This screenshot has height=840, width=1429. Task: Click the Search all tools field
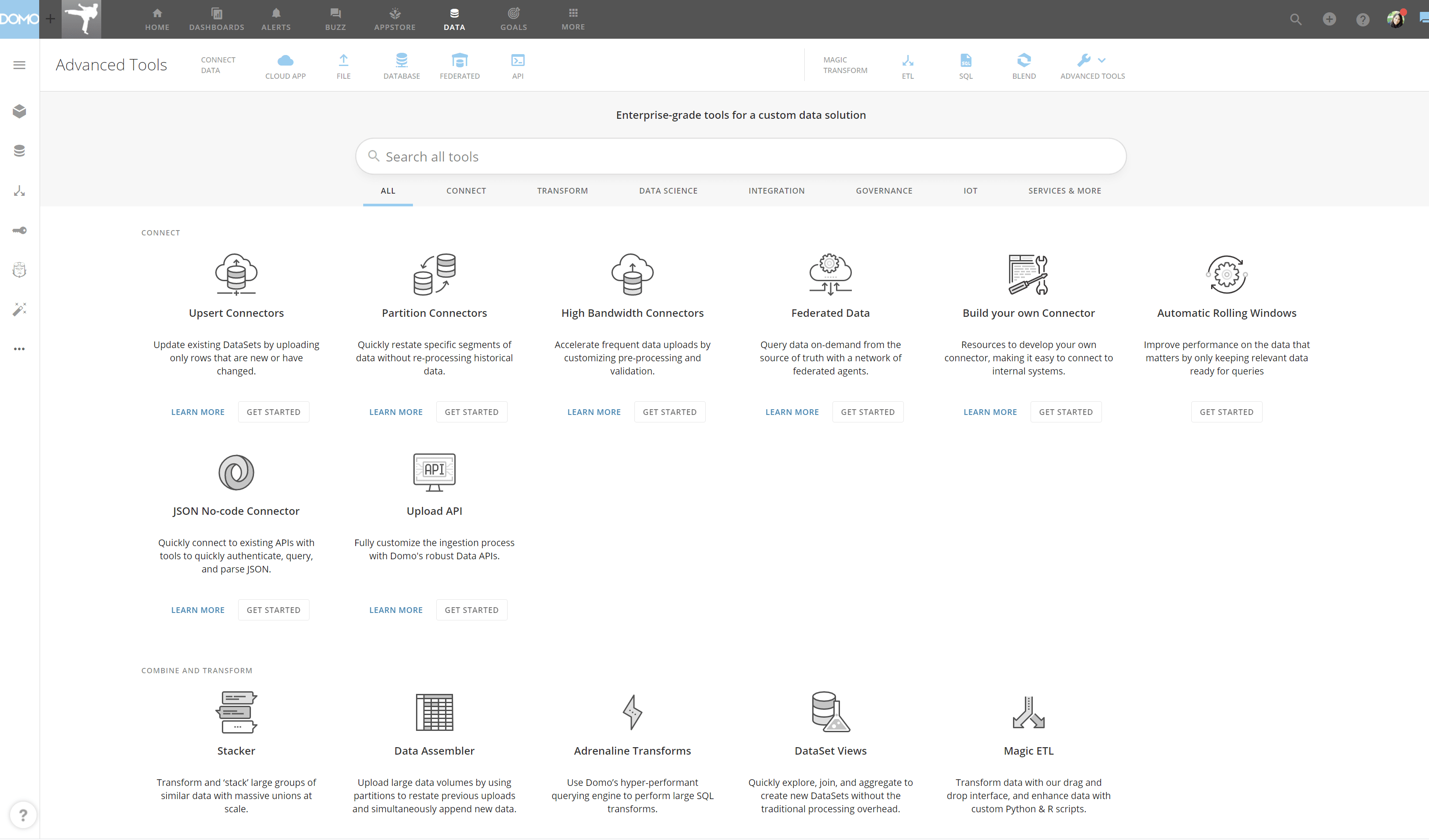(x=740, y=157)
